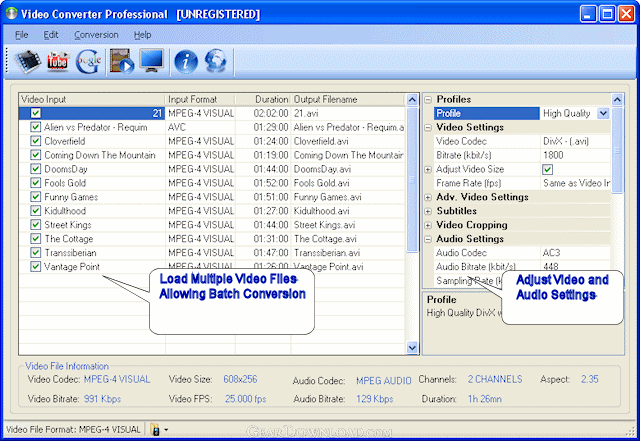The width and height of the screenshot is (640, 441).
Task: Click the settings panel scrollbar thumb
Action: click(x=617, y=150)
